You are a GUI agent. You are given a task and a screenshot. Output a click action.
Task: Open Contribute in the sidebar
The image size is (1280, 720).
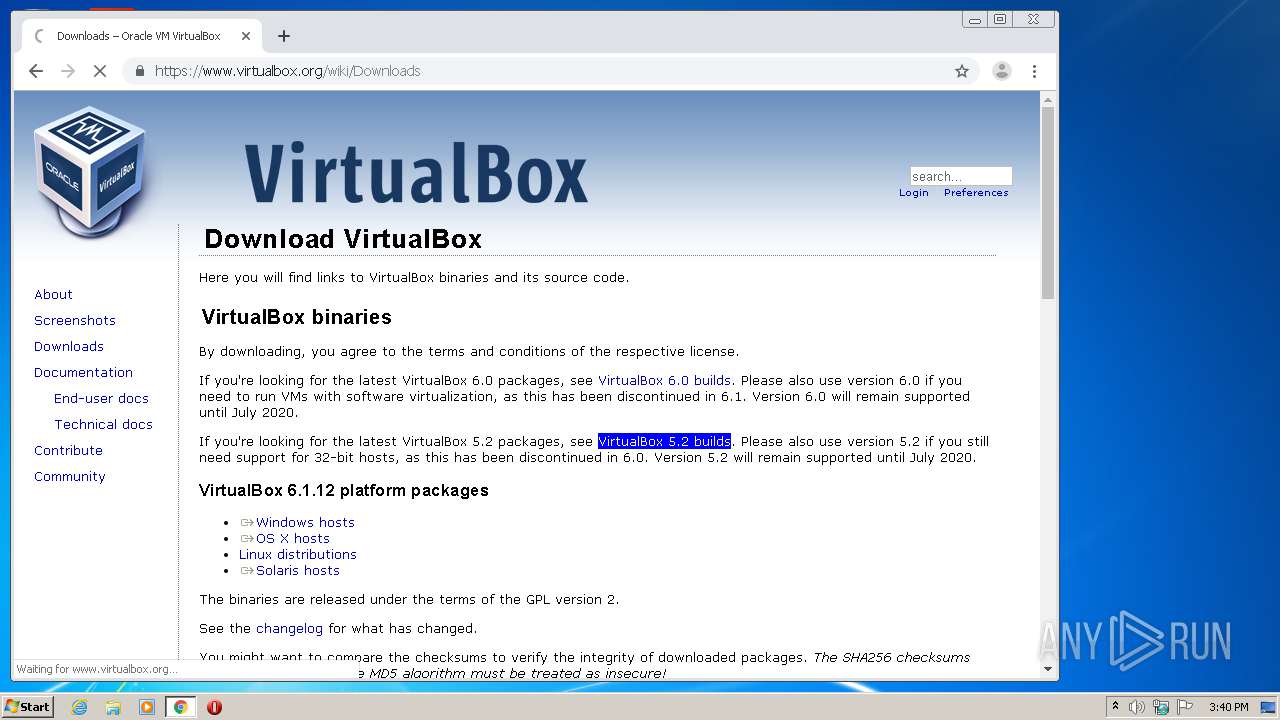[x=68, y=450]
